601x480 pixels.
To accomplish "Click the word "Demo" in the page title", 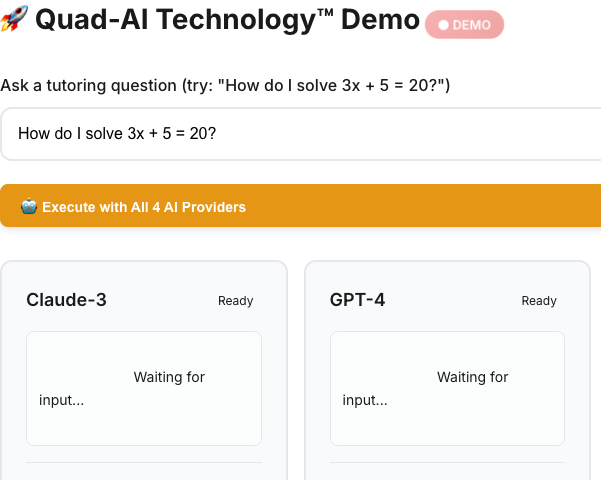I will [379, 21].
